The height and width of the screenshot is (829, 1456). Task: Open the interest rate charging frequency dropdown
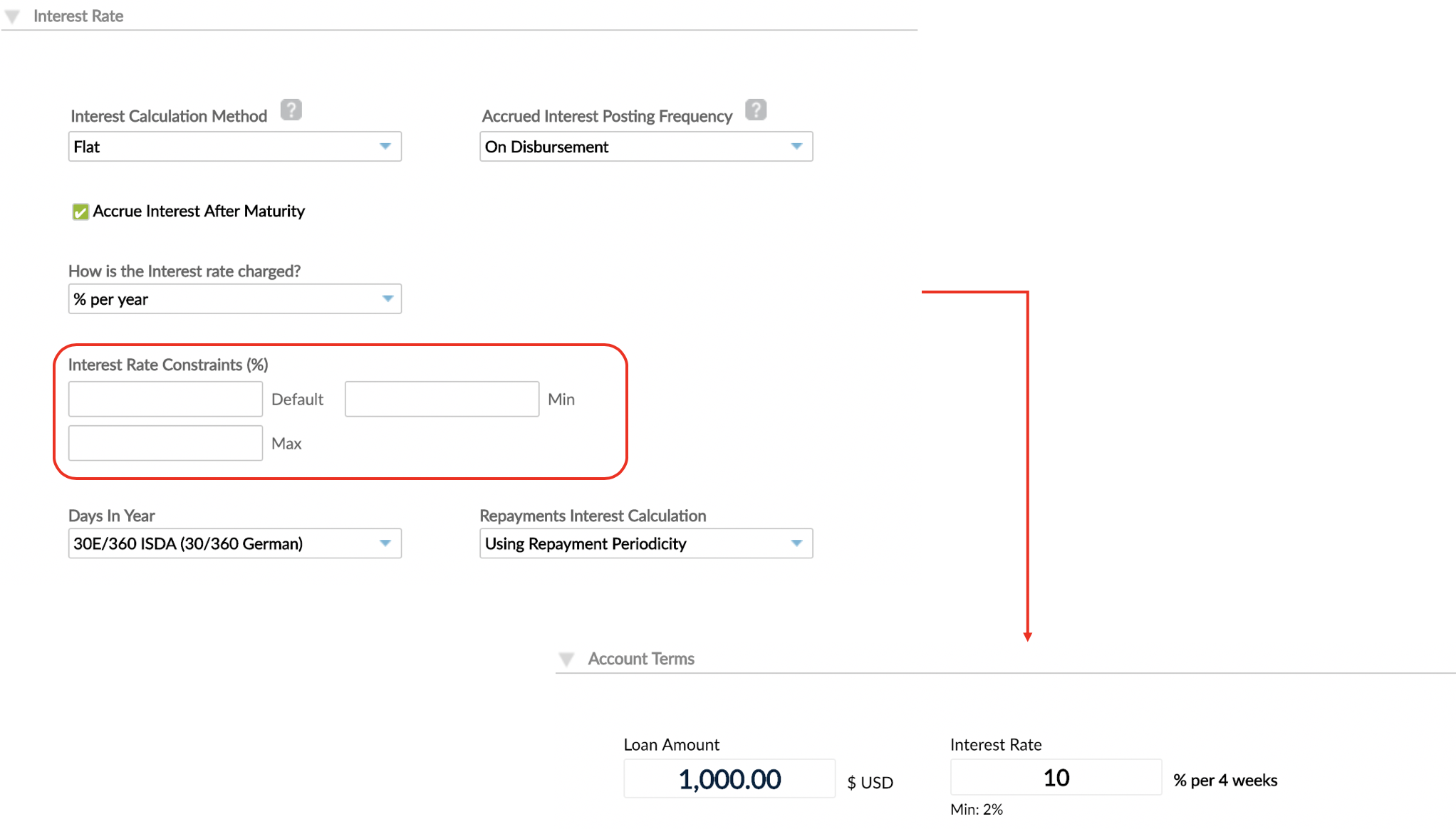[x=386, y=299]
